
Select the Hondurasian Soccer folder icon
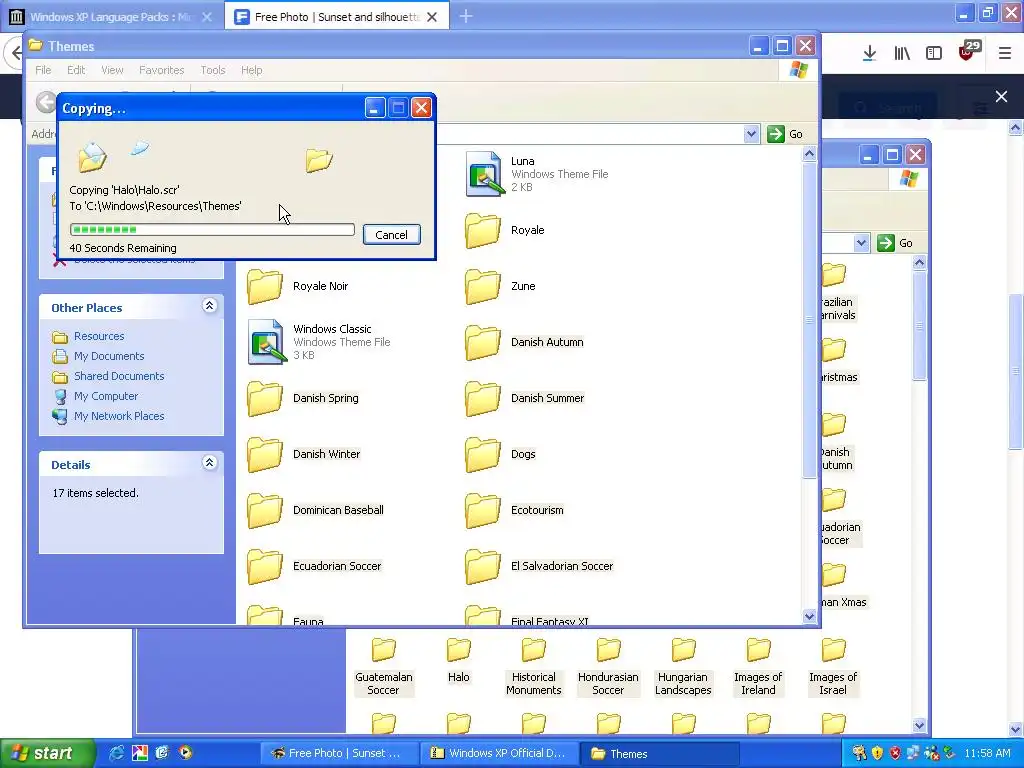coord(608,650)
